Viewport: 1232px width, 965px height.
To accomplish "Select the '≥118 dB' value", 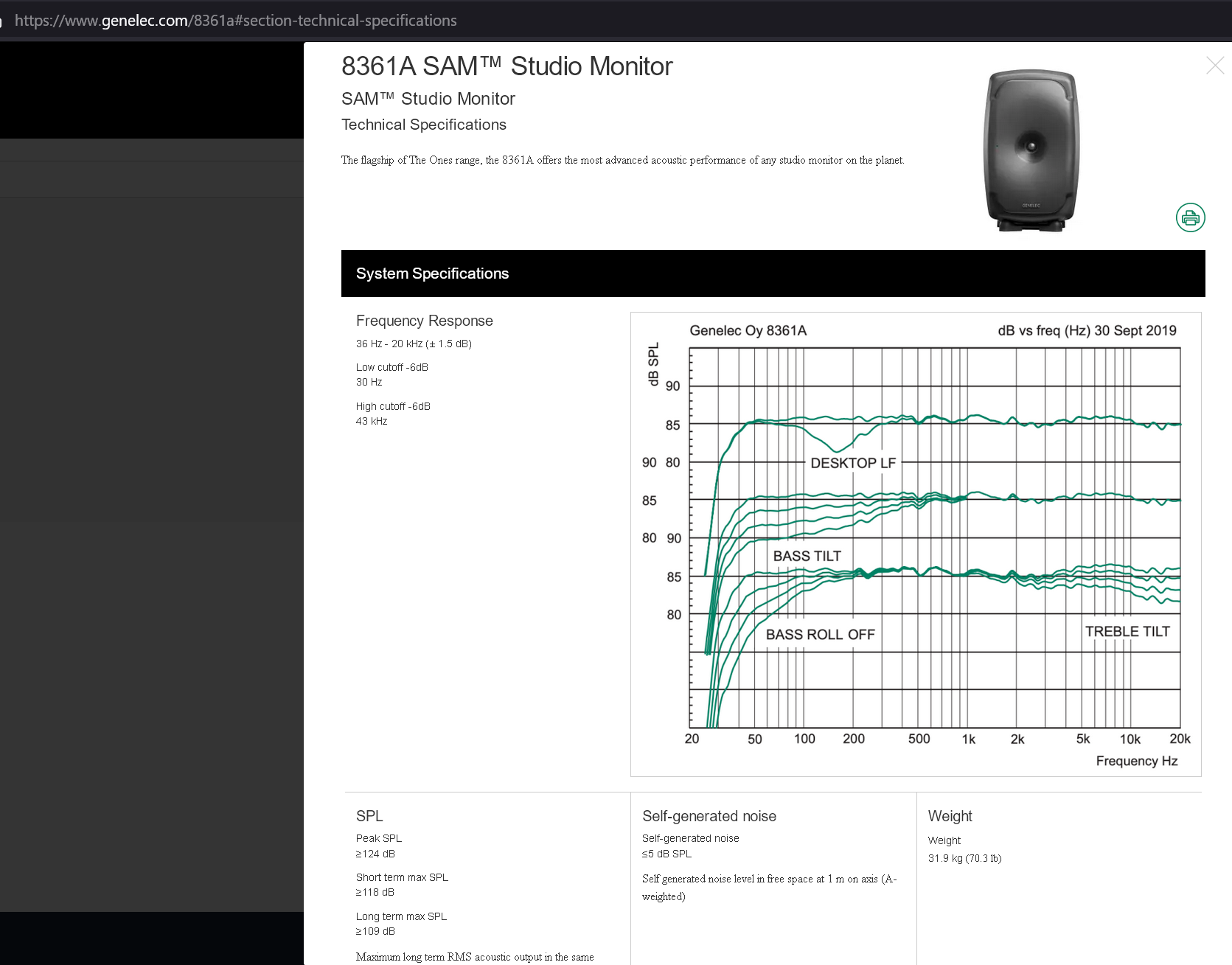I will [375, 892].
